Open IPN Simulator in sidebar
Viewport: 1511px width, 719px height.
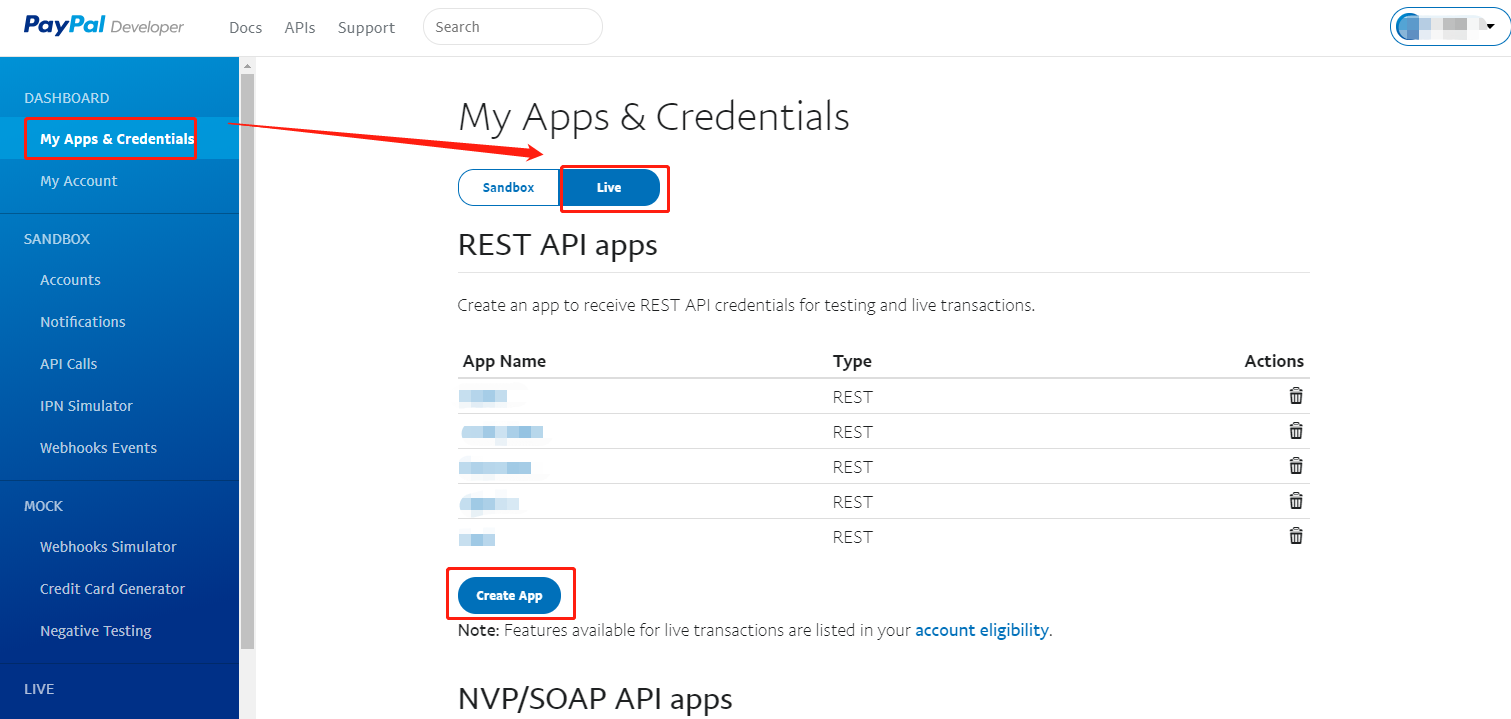tap(86, 406)
